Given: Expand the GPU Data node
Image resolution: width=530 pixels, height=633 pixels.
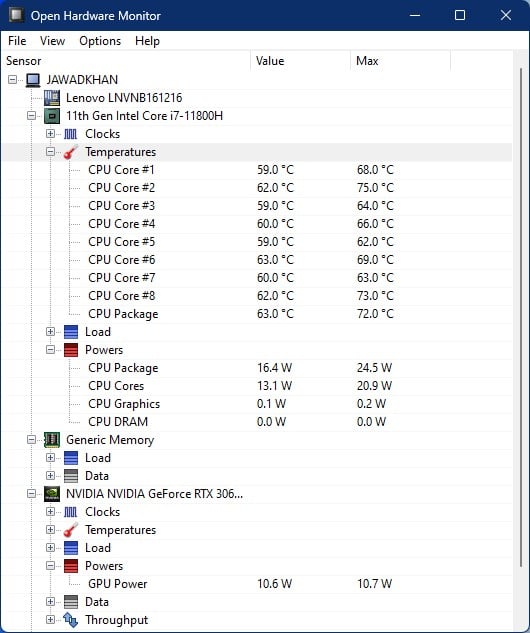Looking at the screenshot, I should click(x=50, y=602).
